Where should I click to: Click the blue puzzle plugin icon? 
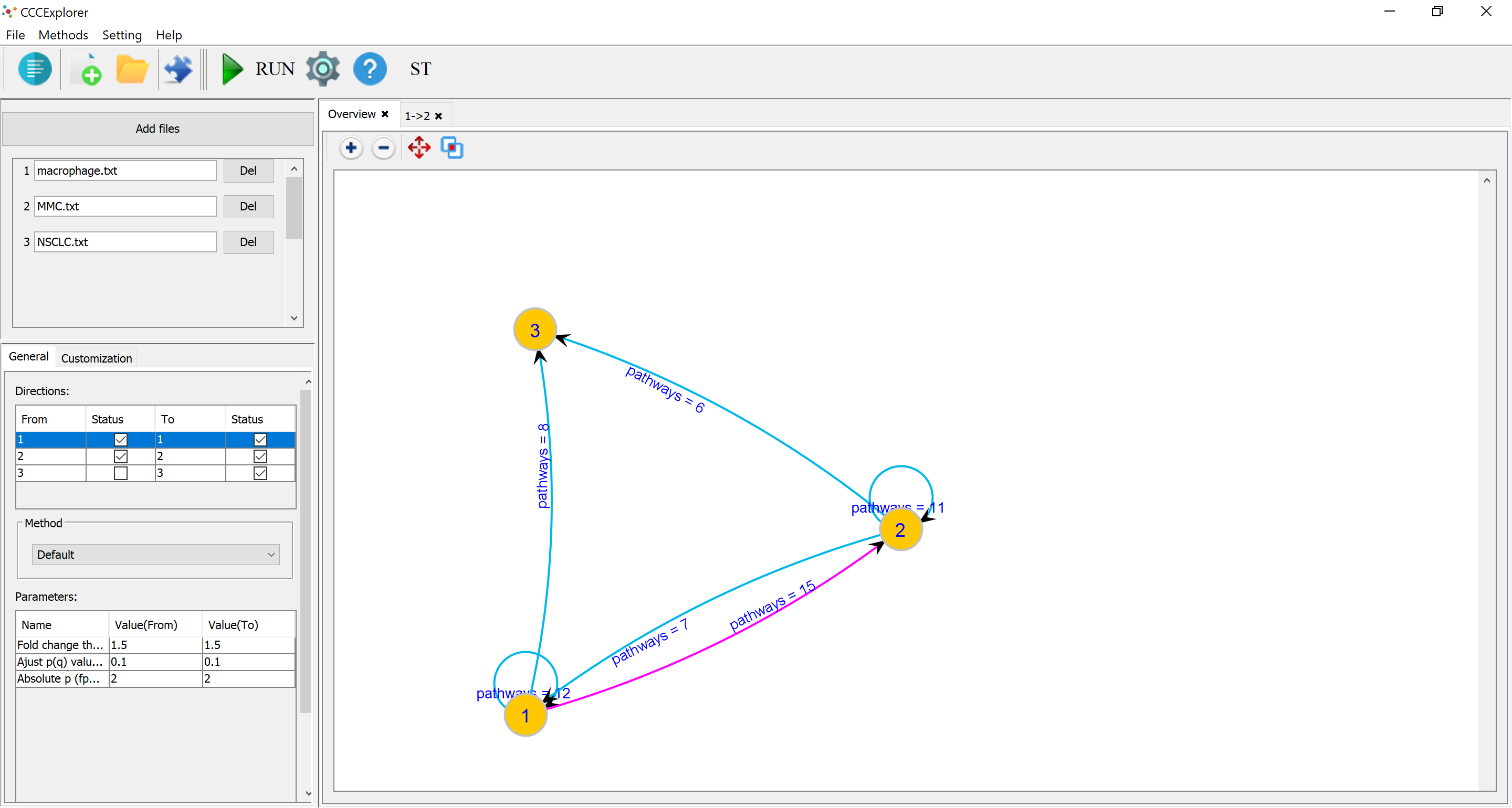(178, 70)
